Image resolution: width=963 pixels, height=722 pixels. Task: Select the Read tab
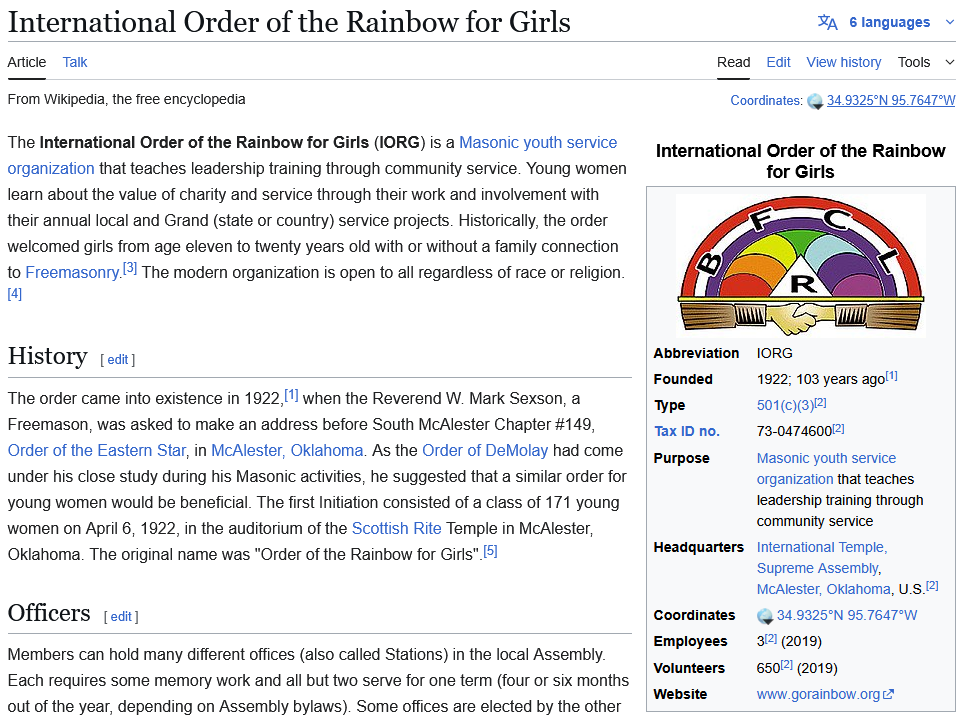[733, 62]
